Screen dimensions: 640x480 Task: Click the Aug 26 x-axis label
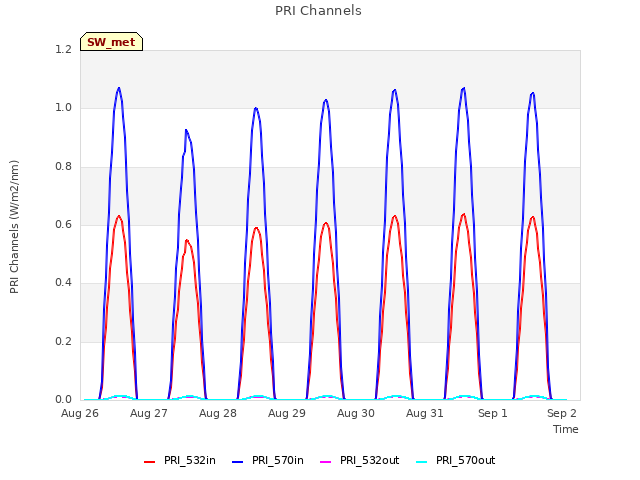[x=80, y=413]
